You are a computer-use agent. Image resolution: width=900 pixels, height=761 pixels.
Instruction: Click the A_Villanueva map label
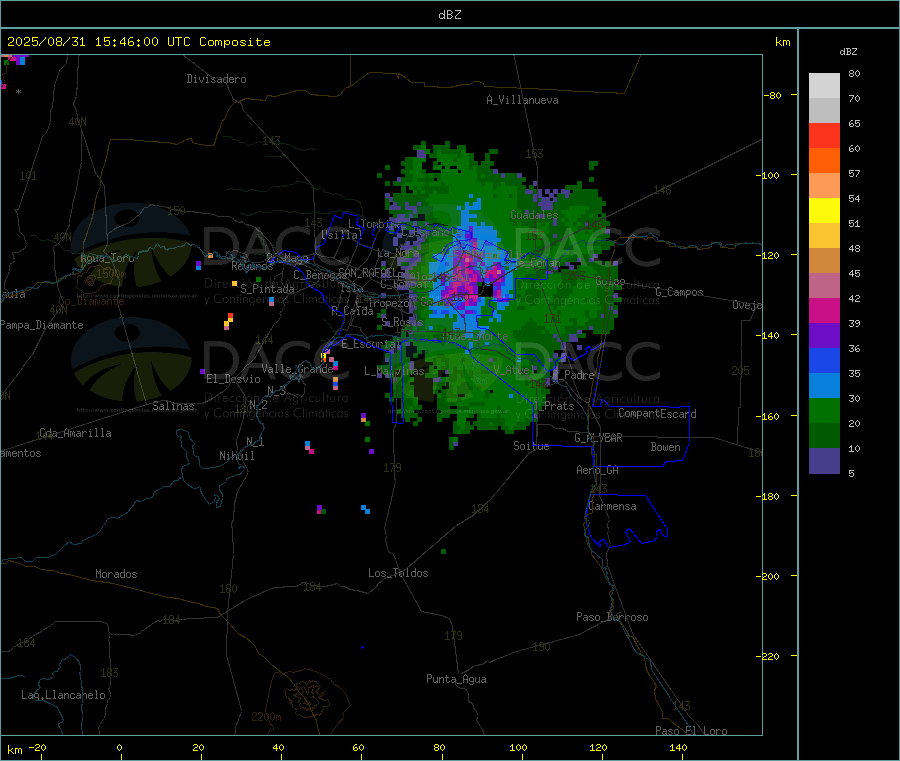coord(522,100)
